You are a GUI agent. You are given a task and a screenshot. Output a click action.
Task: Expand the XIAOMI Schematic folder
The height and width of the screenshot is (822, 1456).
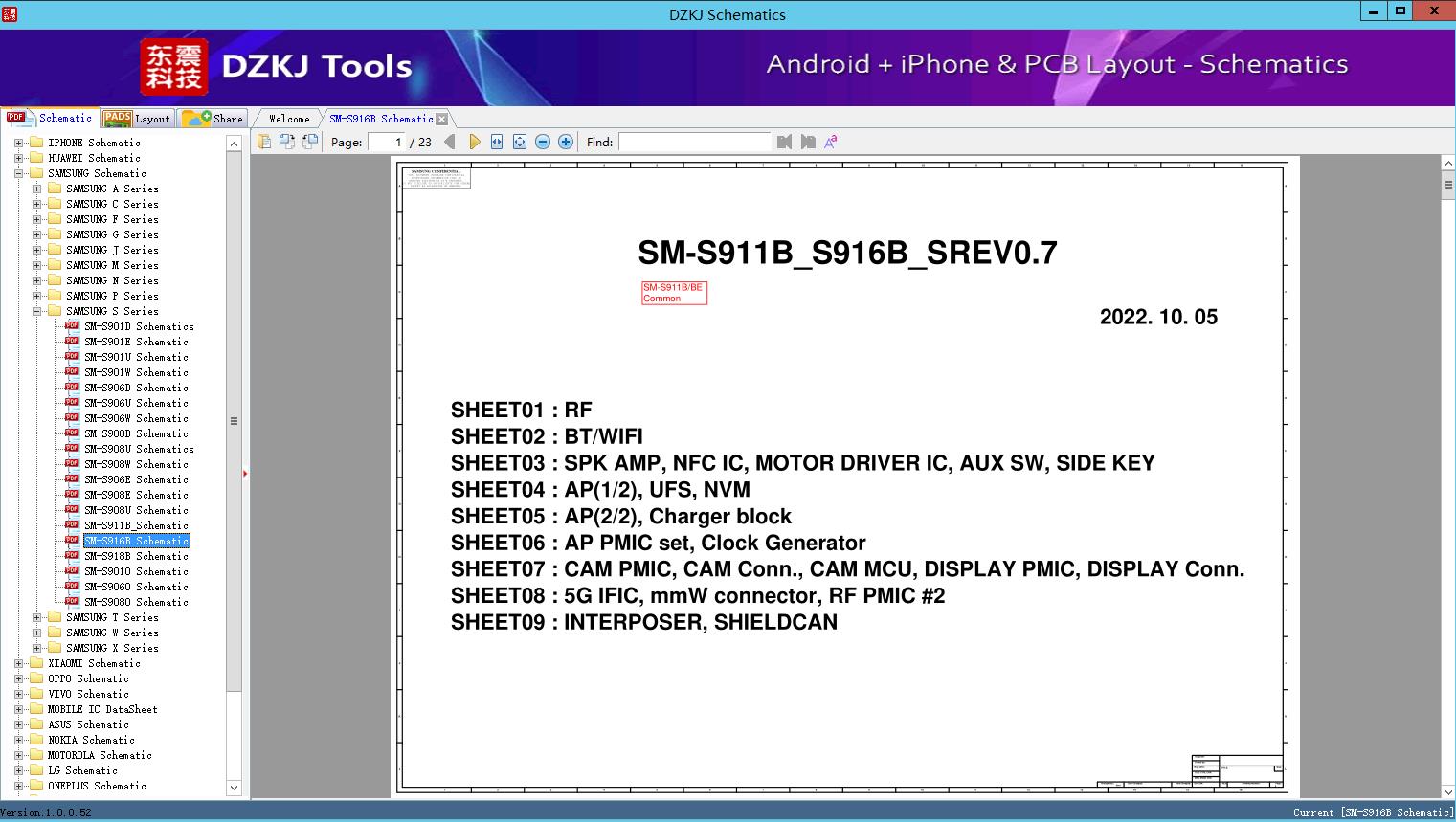(19, 663)
